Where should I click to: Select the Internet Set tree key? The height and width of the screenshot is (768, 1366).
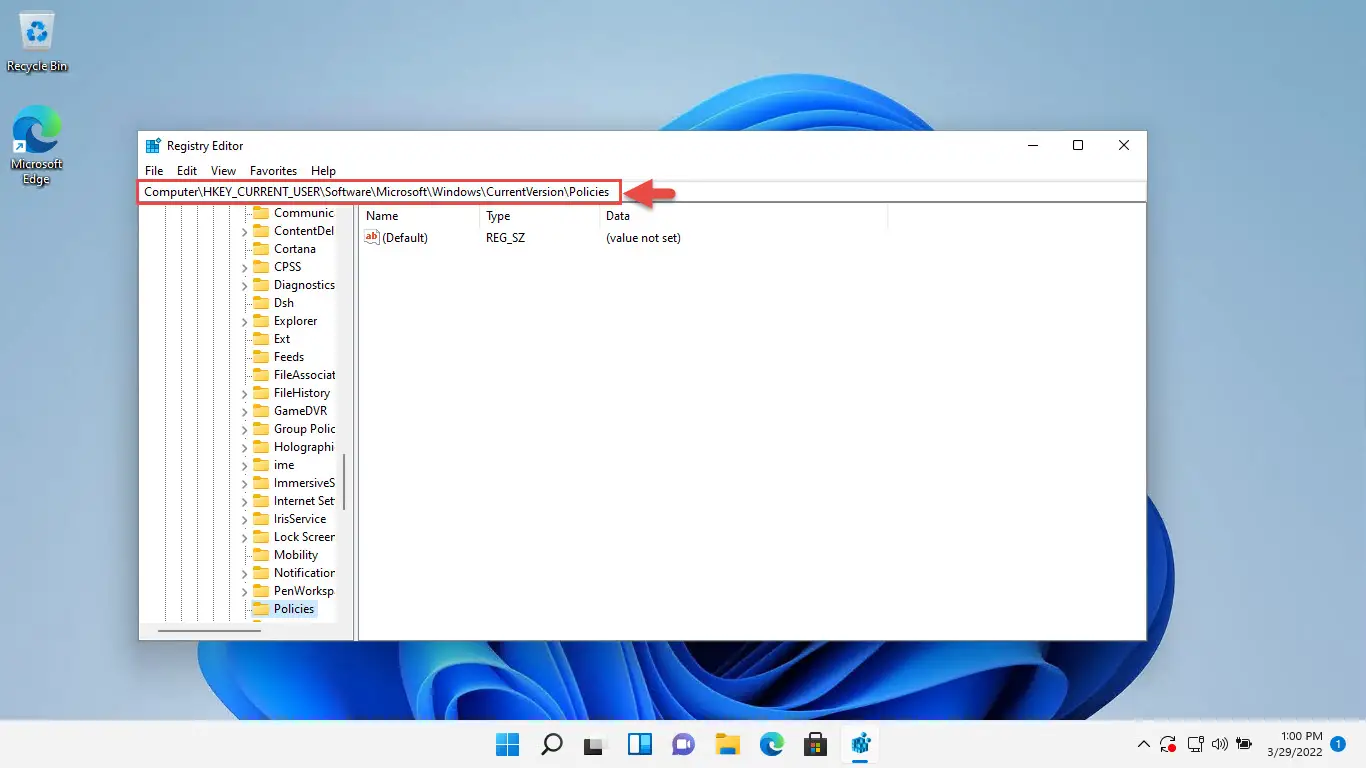click(304, 501)
